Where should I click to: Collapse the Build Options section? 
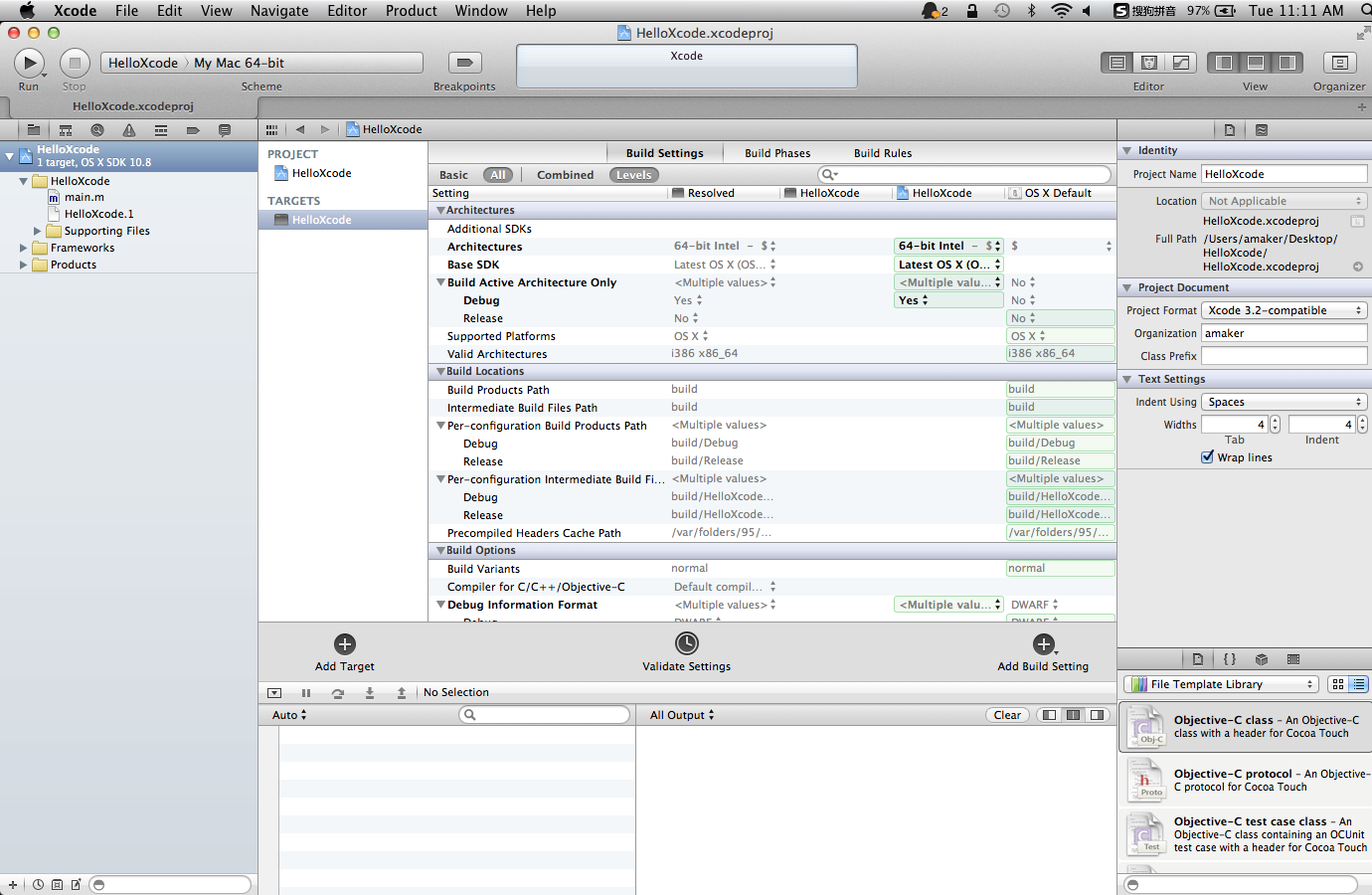(440, 551)
